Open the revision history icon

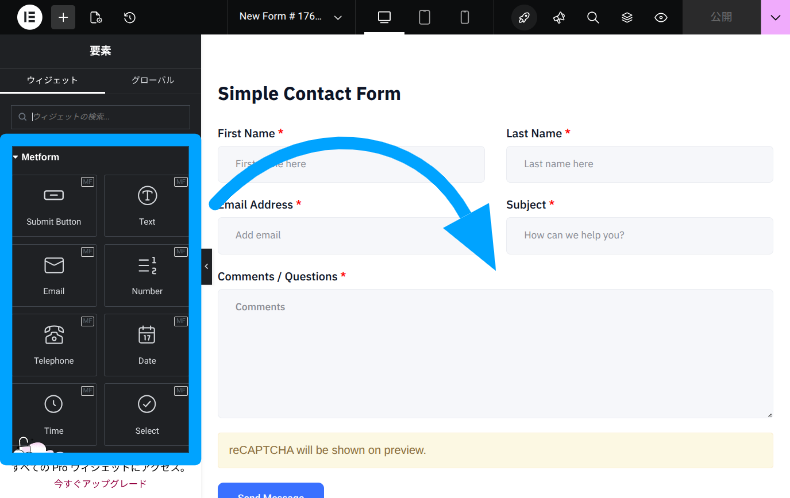click(x=130, y=17)
